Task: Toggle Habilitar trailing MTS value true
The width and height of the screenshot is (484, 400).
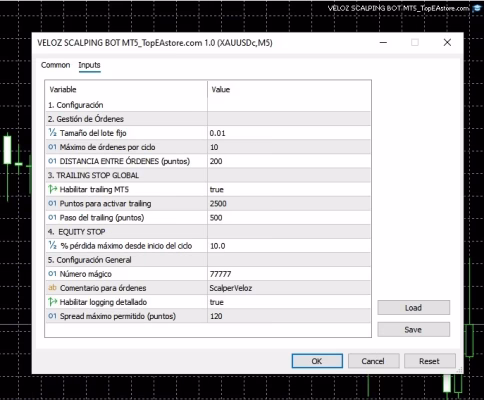Action: pos(289,189)
